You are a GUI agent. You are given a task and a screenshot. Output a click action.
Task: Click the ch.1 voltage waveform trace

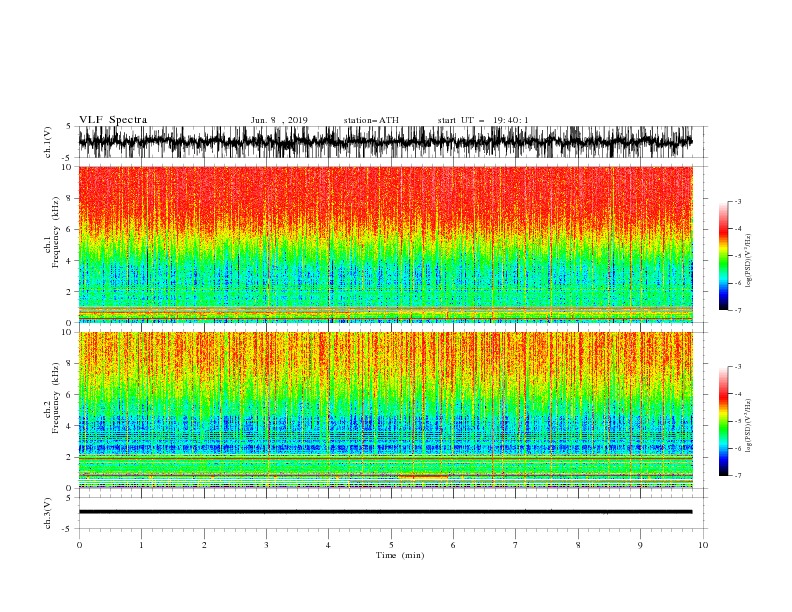(x=385, y=142)
